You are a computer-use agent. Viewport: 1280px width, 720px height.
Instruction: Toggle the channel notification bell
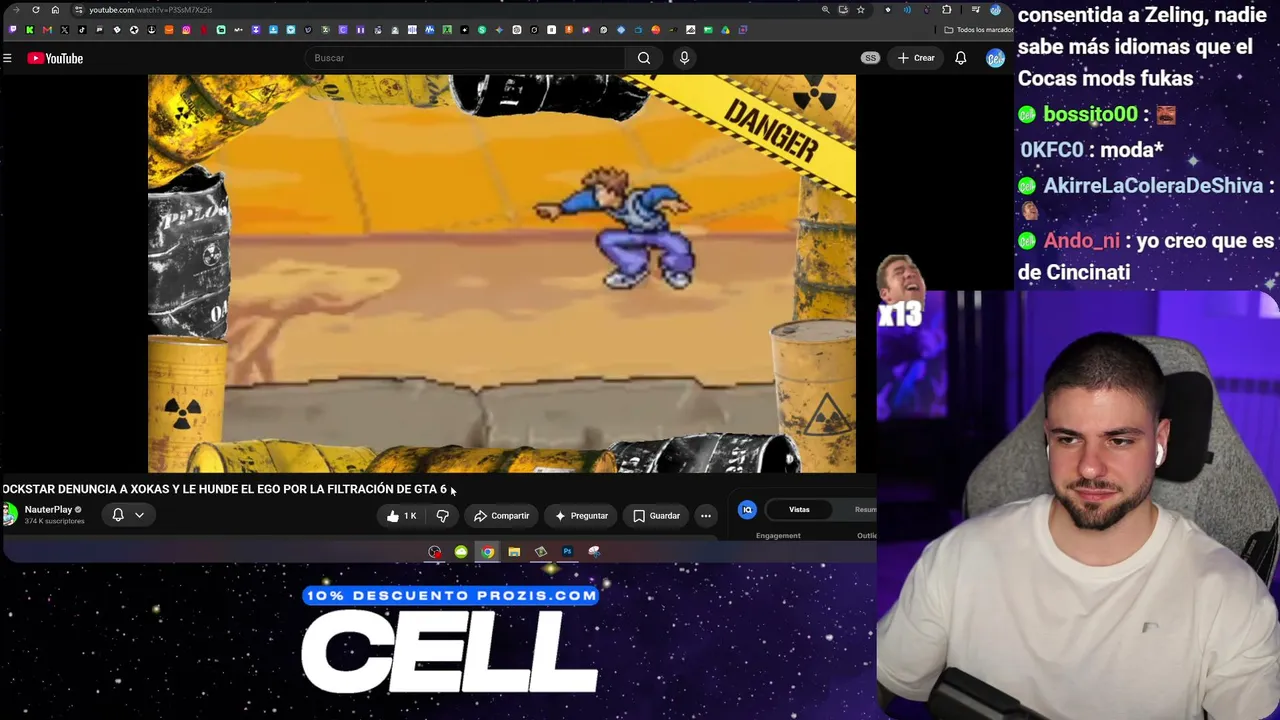click(118, 515)
